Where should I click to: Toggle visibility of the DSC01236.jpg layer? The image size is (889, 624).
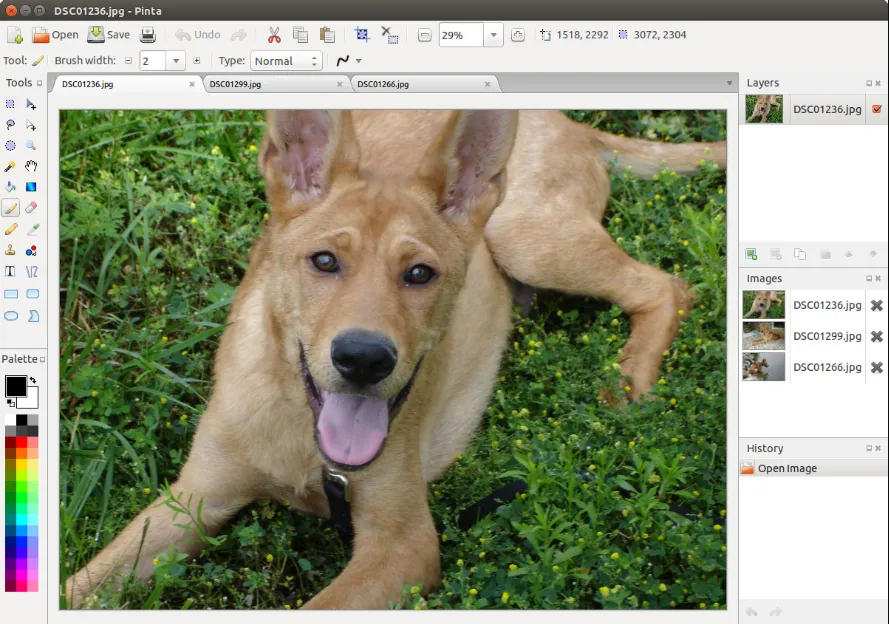(877, 108)
